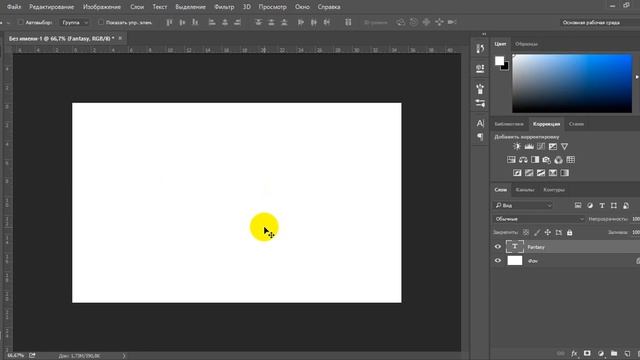Toggle filter for type layers
Viewport: 640px width, 360px height.
(602, 205)
